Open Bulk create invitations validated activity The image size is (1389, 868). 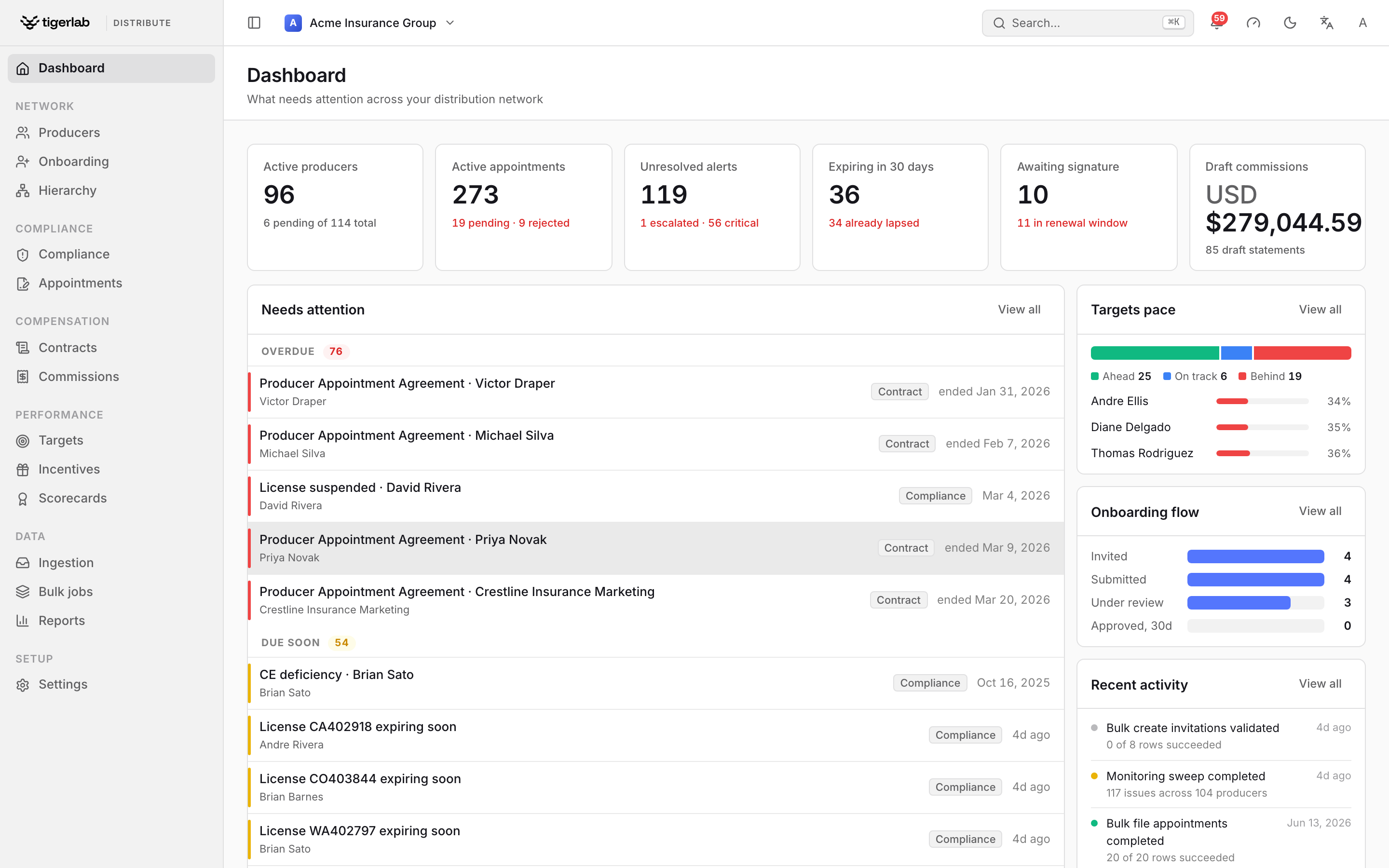pyautogui.click(x=1221, y=736)
